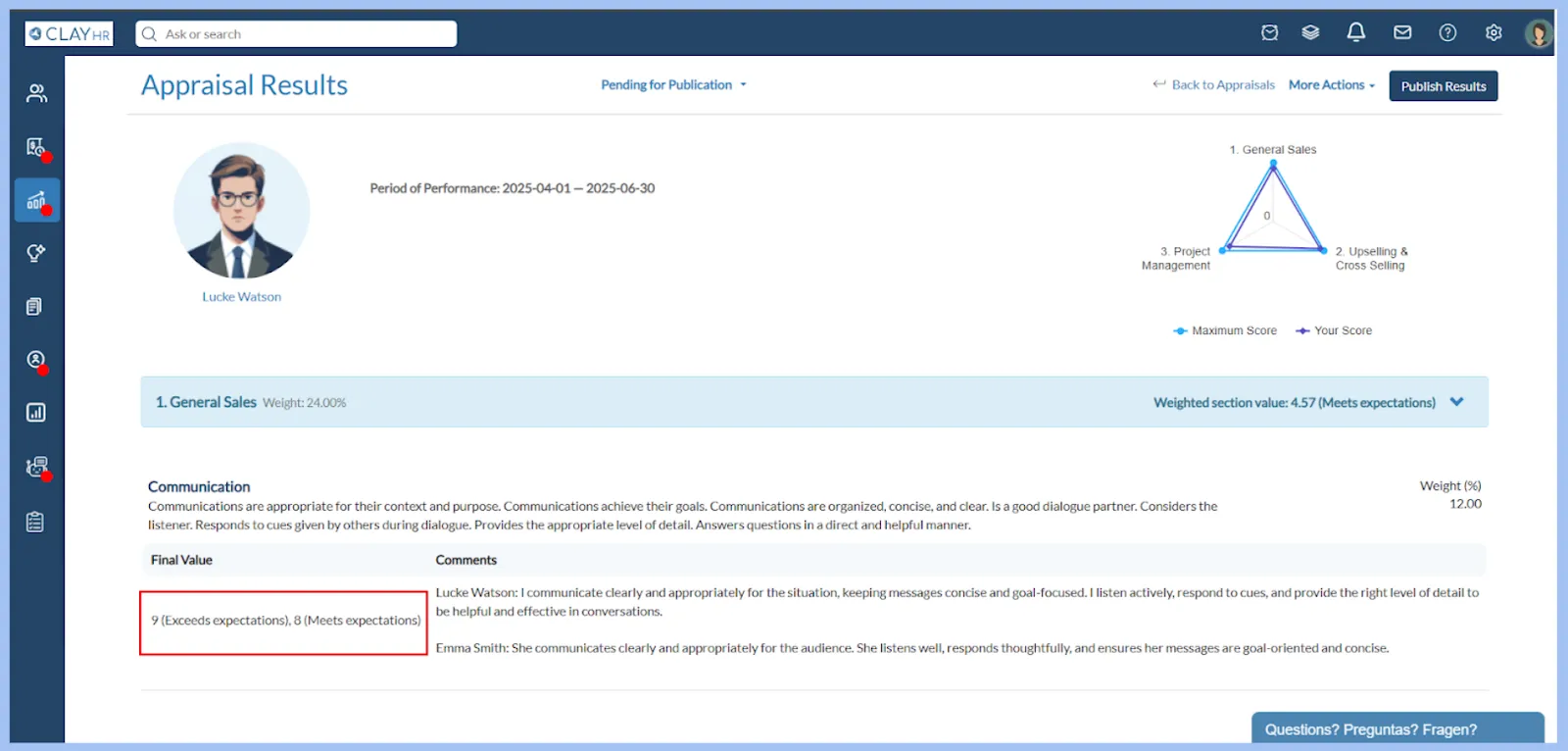Click the Ask or search field

(x=296, y=33)
